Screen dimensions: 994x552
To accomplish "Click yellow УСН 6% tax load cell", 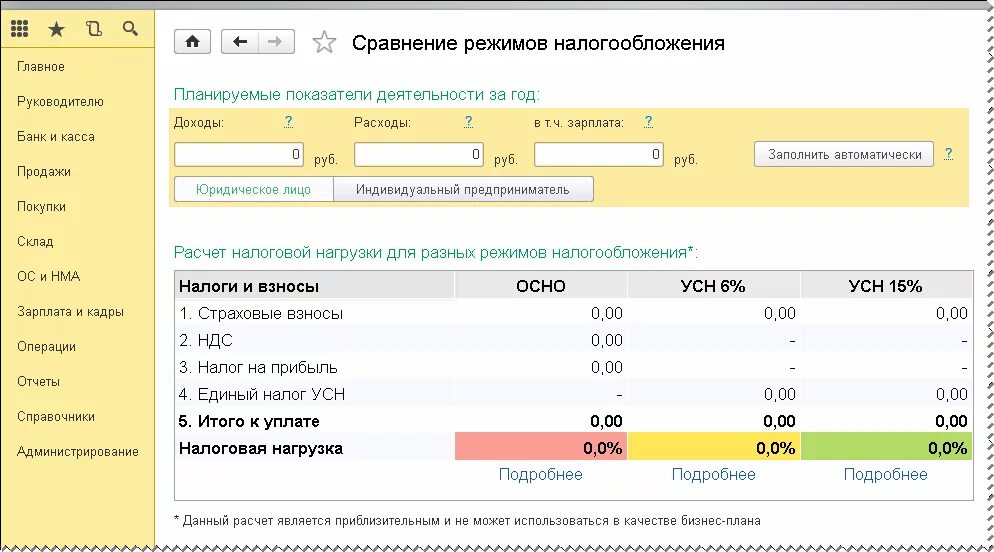I will (714, 447).
